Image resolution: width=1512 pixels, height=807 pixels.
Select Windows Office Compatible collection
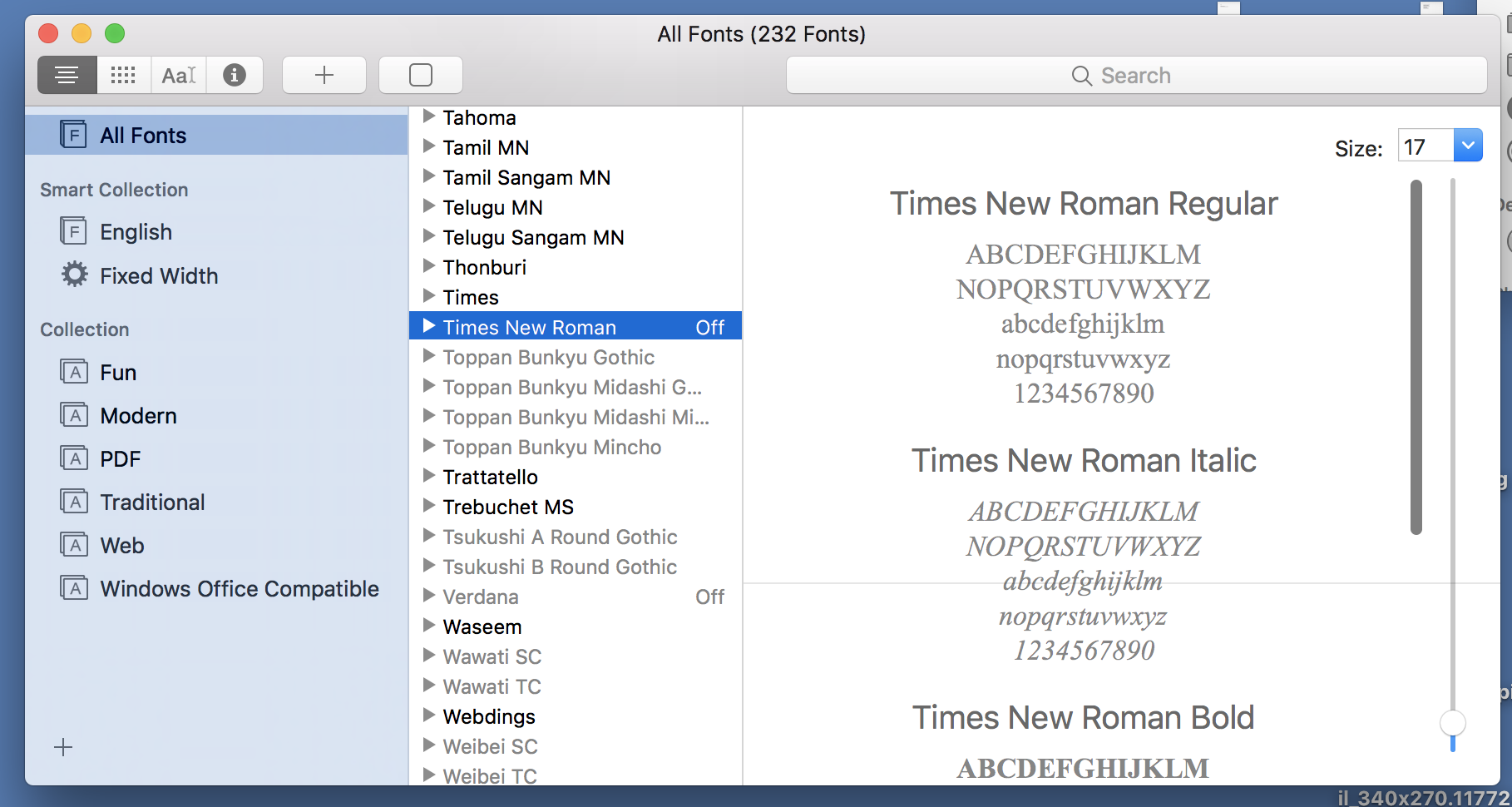[x=240, y=589]
